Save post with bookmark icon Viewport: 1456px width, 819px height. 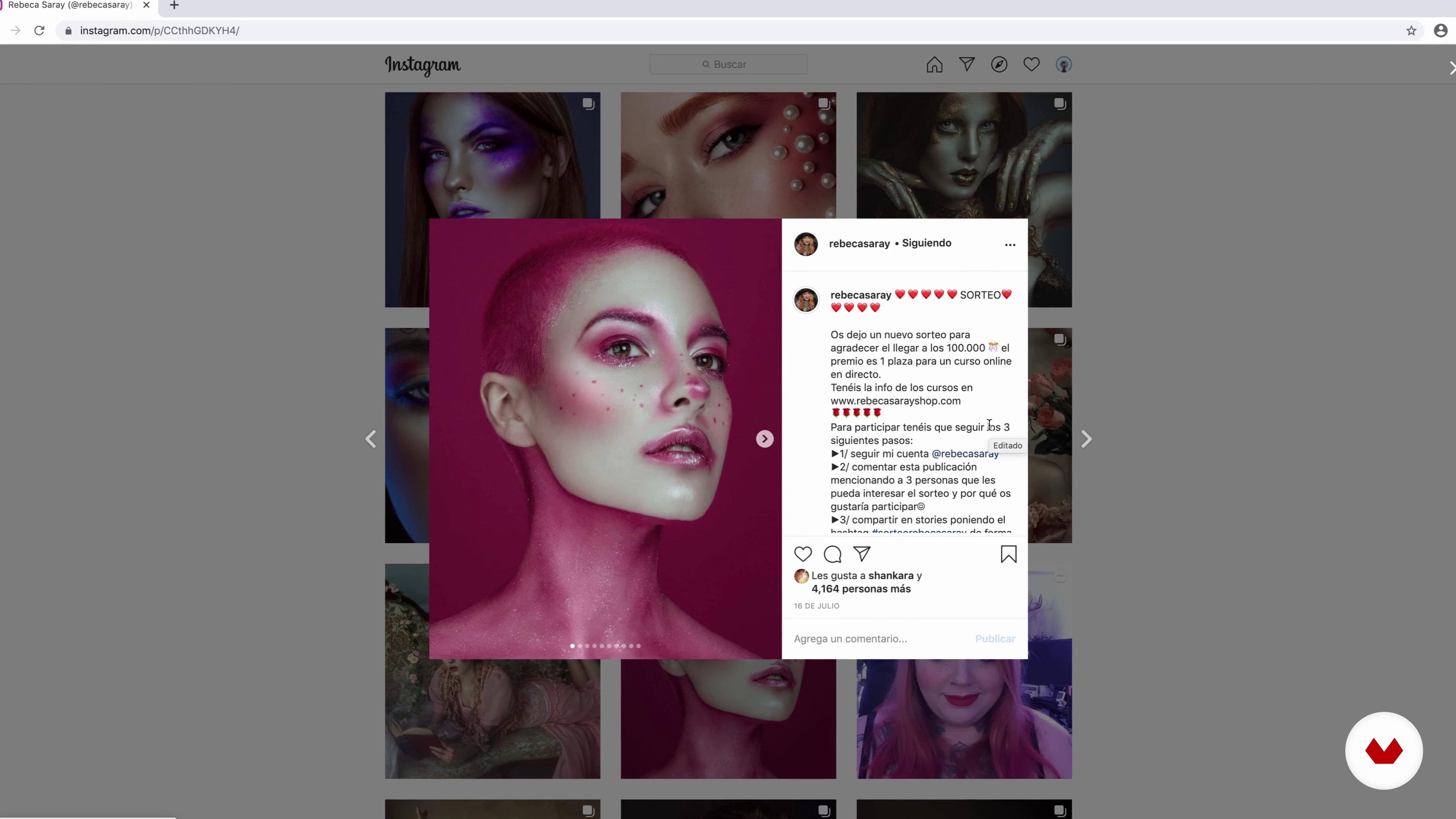coord(1008,554)
